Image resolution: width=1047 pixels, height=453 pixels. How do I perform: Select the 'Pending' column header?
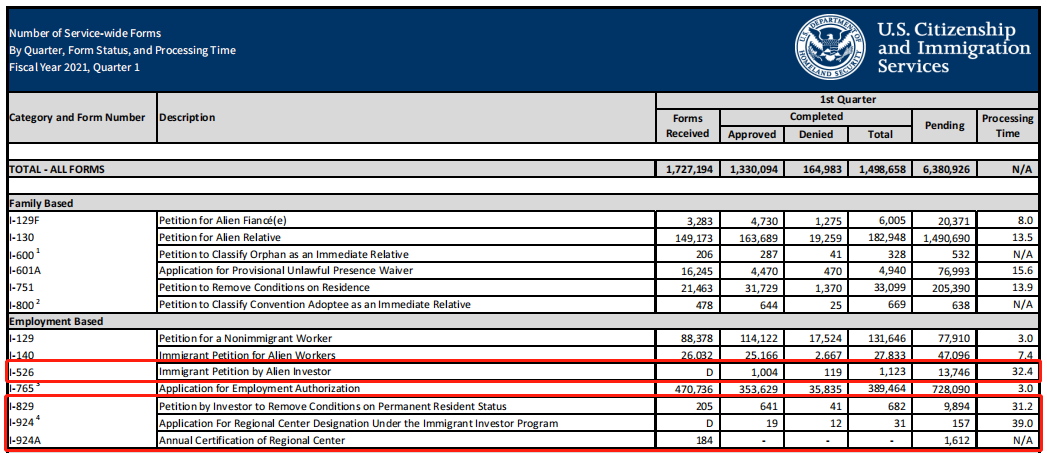(x=944, y=126)
